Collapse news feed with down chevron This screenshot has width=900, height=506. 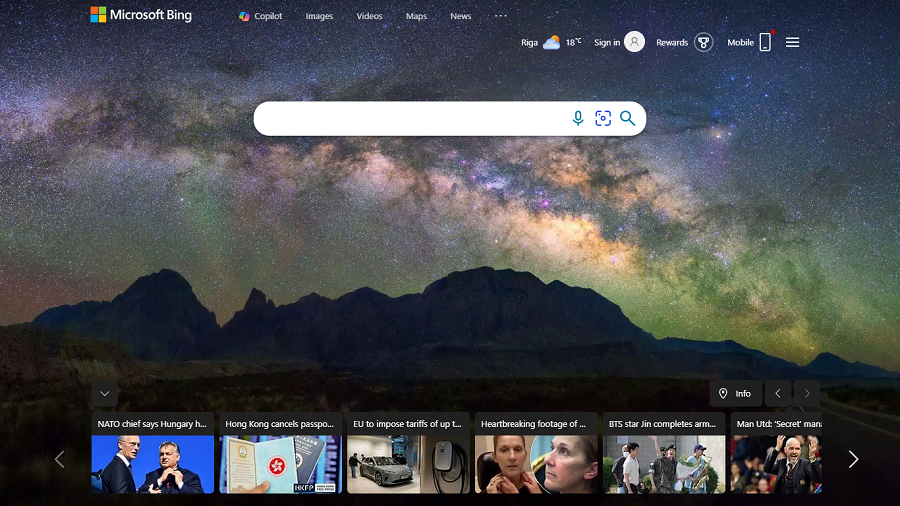(104, 393)
